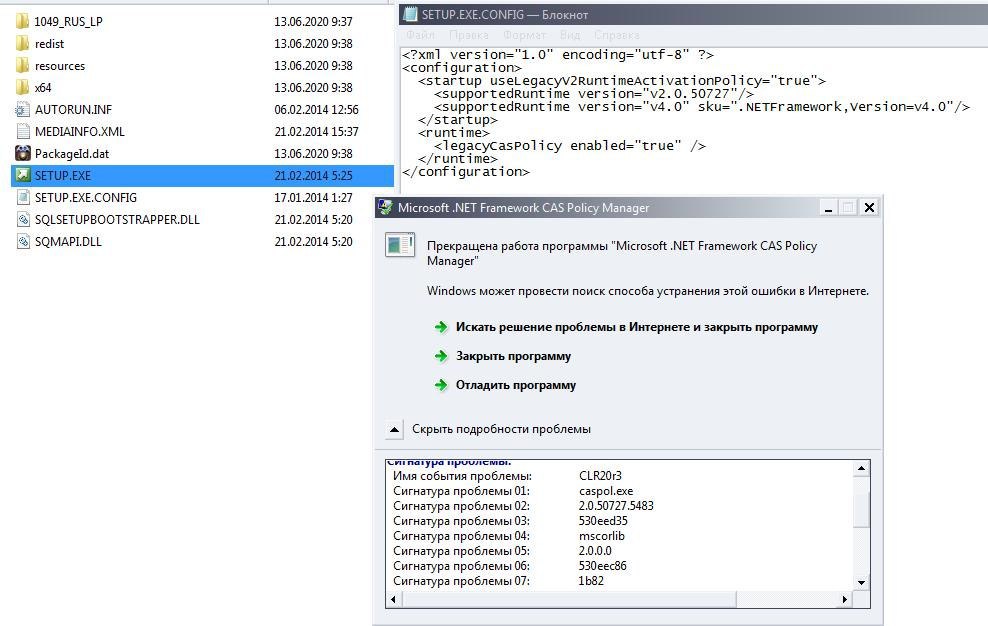Click the CAS Policy Manager title bar icon
Screen dimensions: 988x626
coord(385,207)
